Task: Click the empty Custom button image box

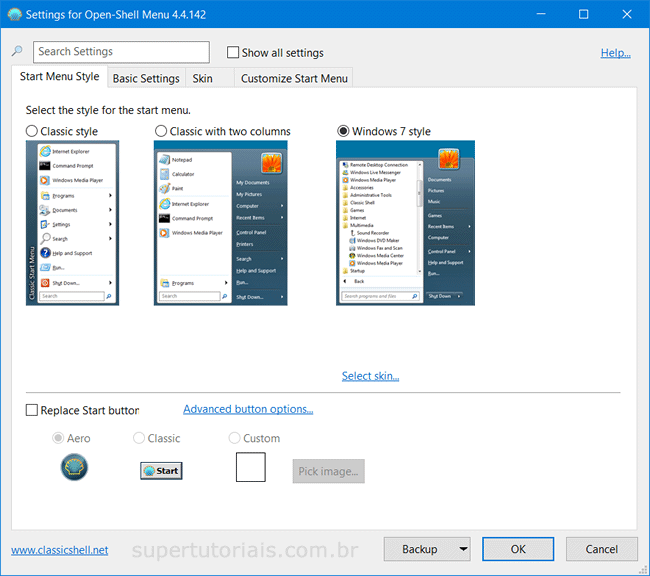Action: coord(250,467)
